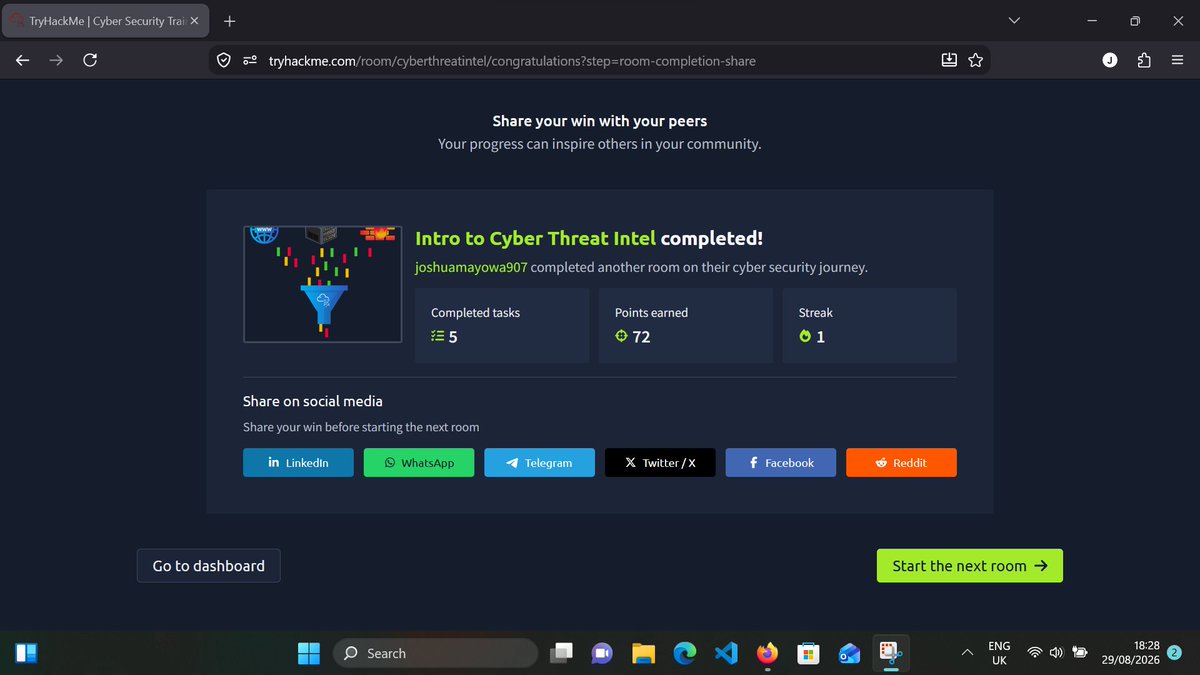Open Task View on the taskbar
Viewport: 1200px width, 675px height.
[563, 653]
